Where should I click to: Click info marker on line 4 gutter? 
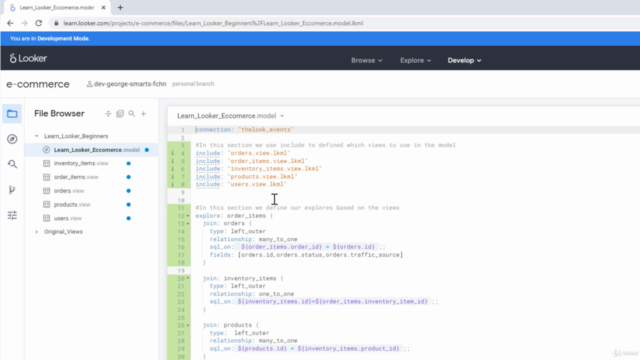172,153
